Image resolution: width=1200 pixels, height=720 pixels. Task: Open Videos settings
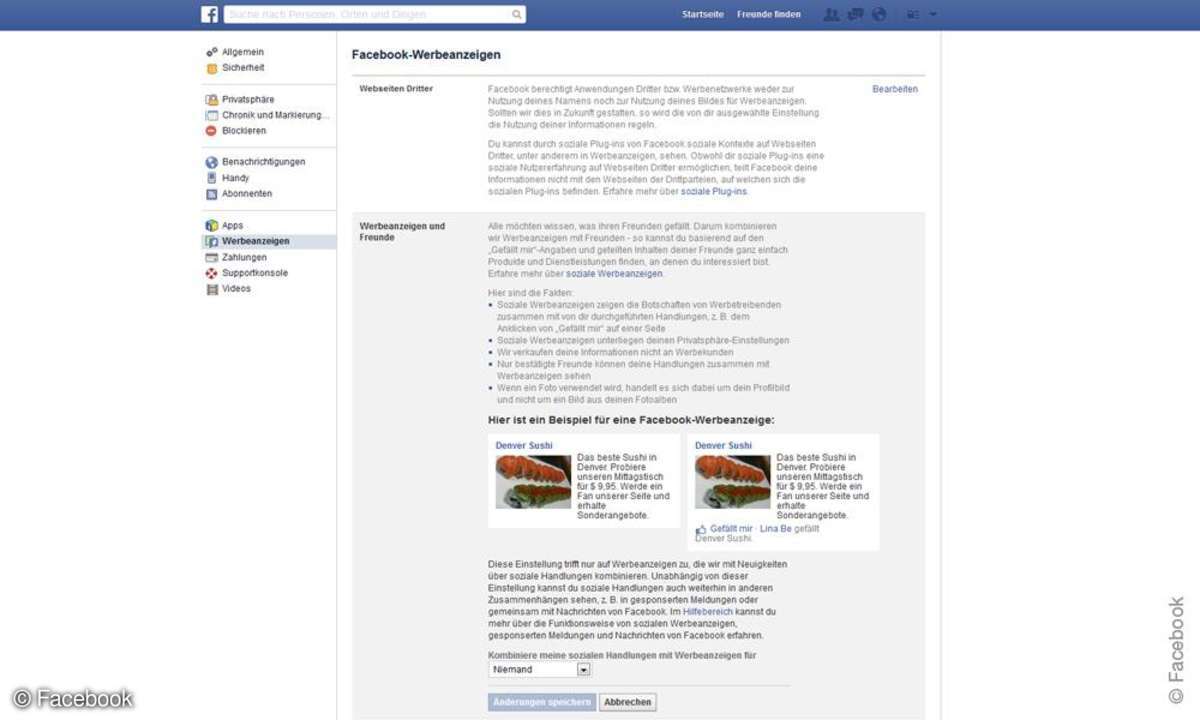(x=236, y=289)
